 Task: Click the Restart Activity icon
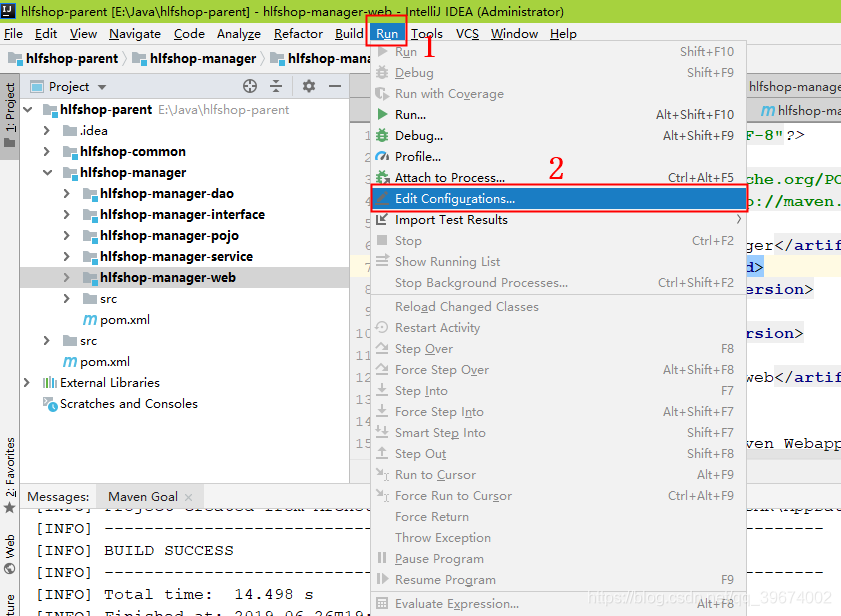(382, 327)
